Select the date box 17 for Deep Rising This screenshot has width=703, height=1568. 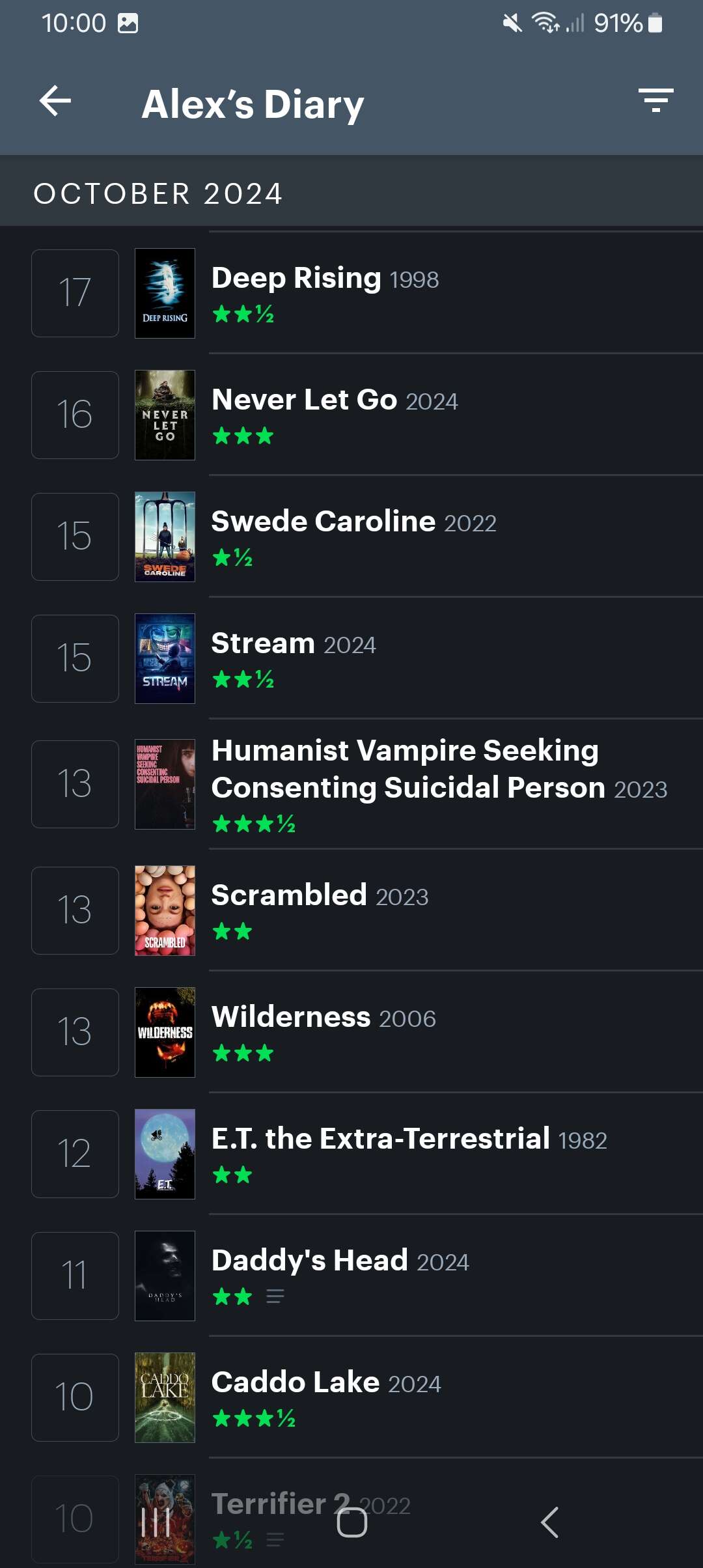click(x=75, y=293)
